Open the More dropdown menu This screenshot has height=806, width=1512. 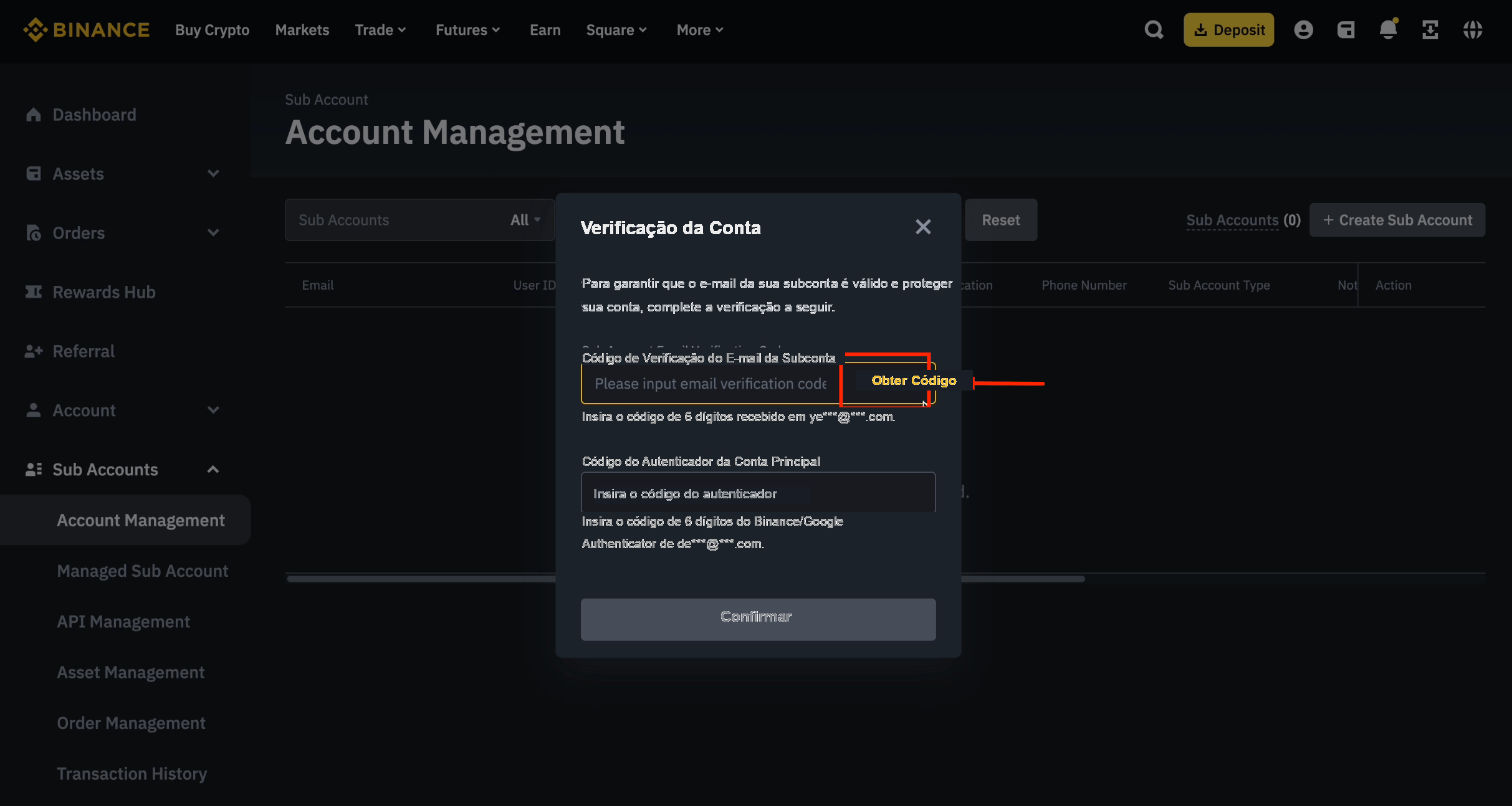[x=701, y=30]
